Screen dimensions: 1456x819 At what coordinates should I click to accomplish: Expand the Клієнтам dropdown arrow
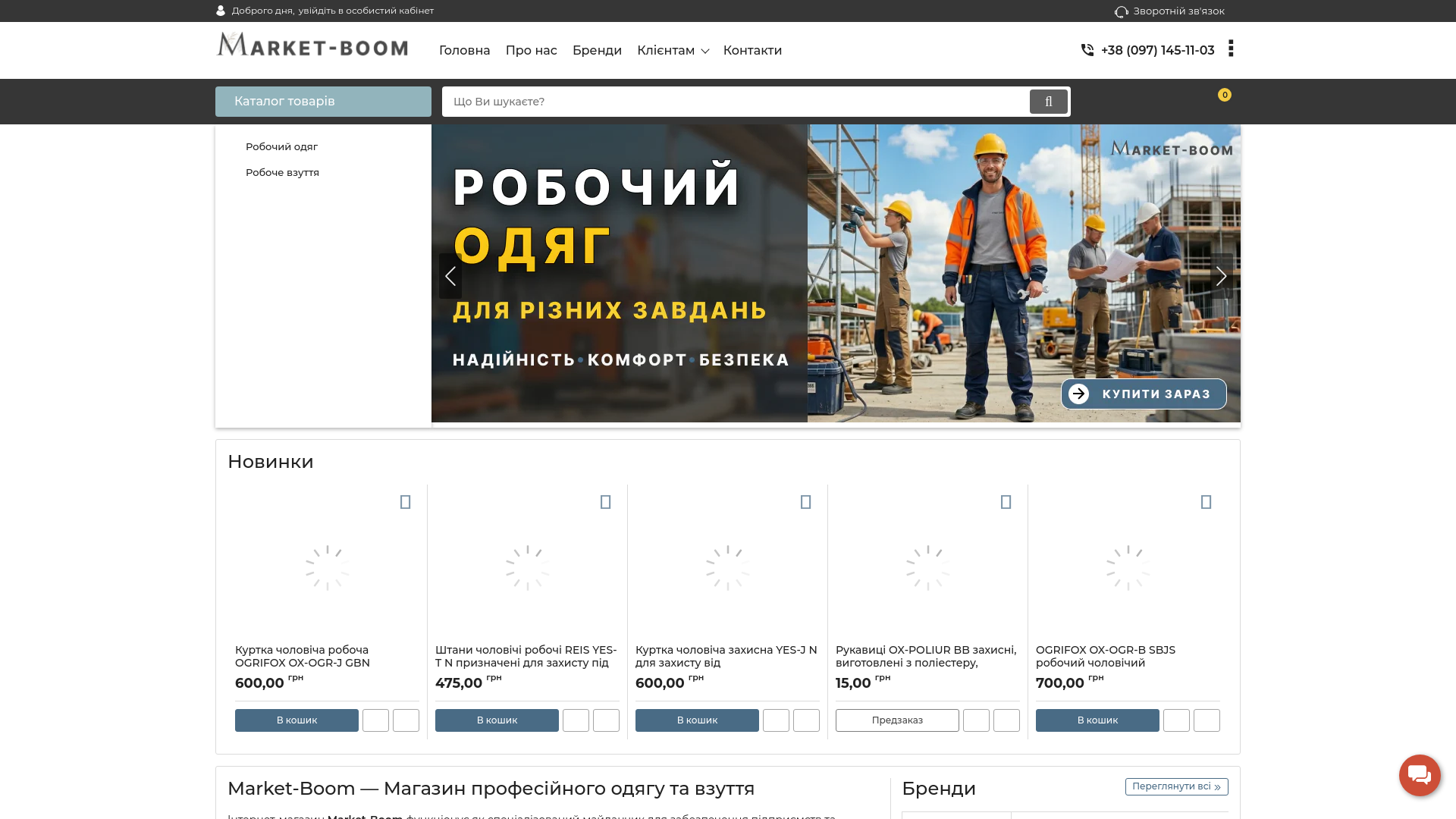click(x=705, y=51)
